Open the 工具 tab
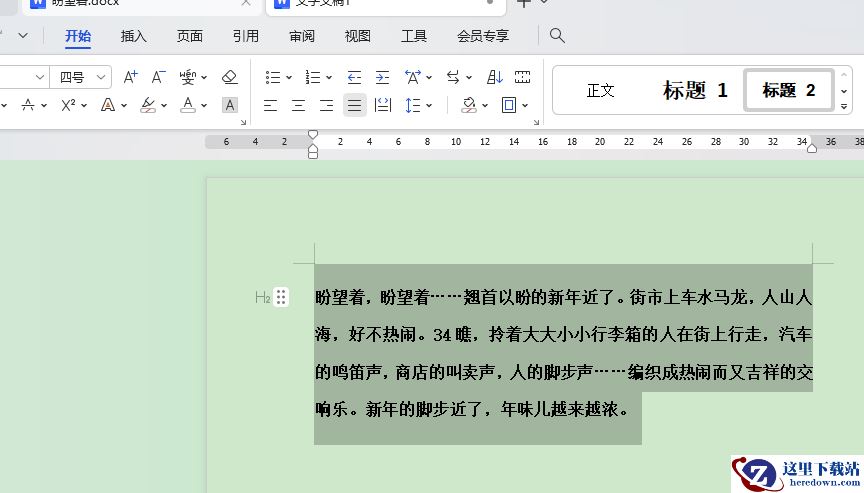864x493 pixels. (414, 36)
